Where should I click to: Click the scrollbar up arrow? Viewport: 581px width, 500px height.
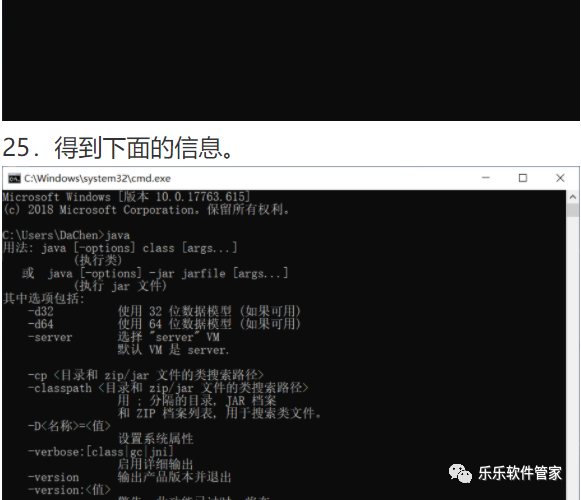coord(573,197)
